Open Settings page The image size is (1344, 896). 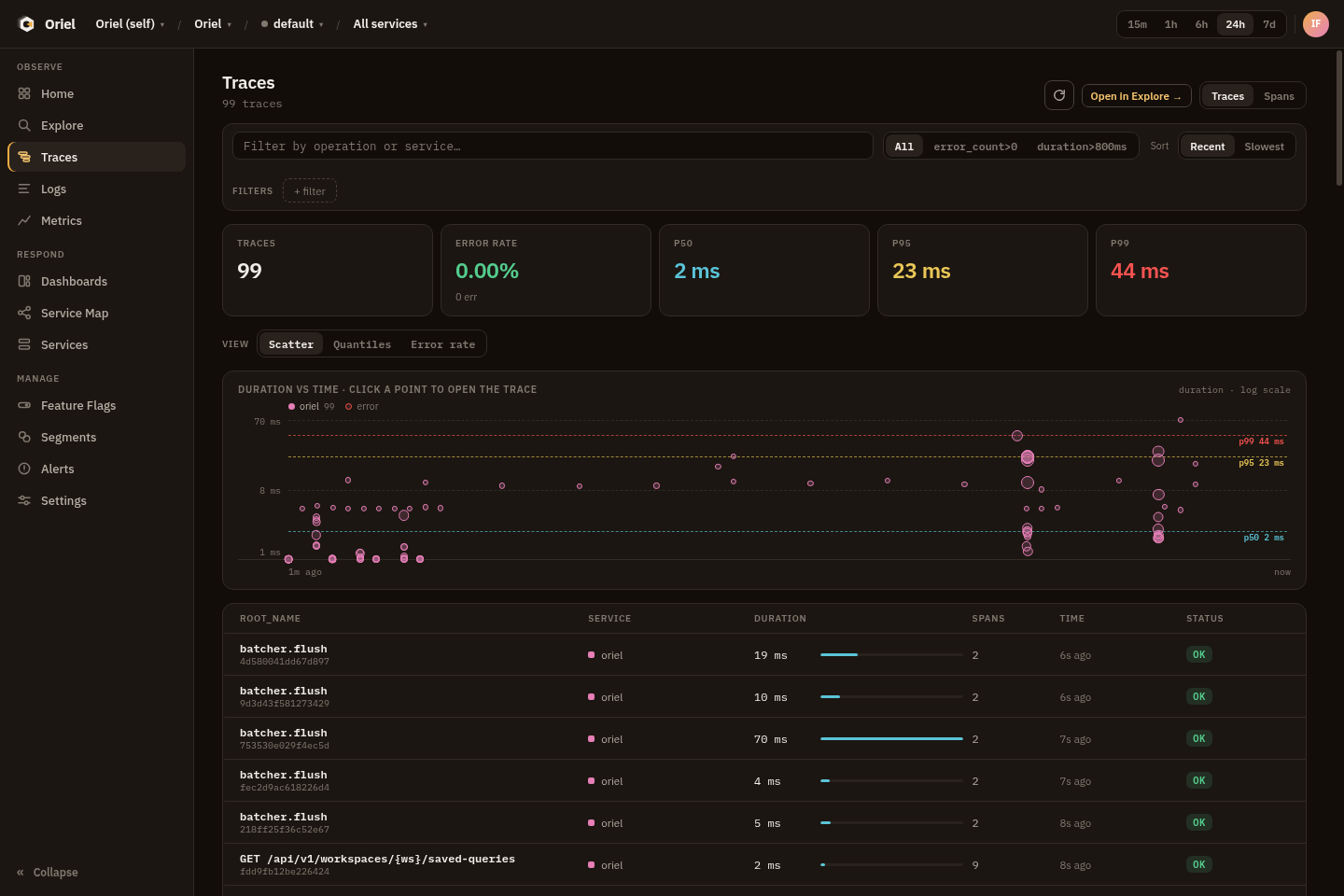pos(96,500)
